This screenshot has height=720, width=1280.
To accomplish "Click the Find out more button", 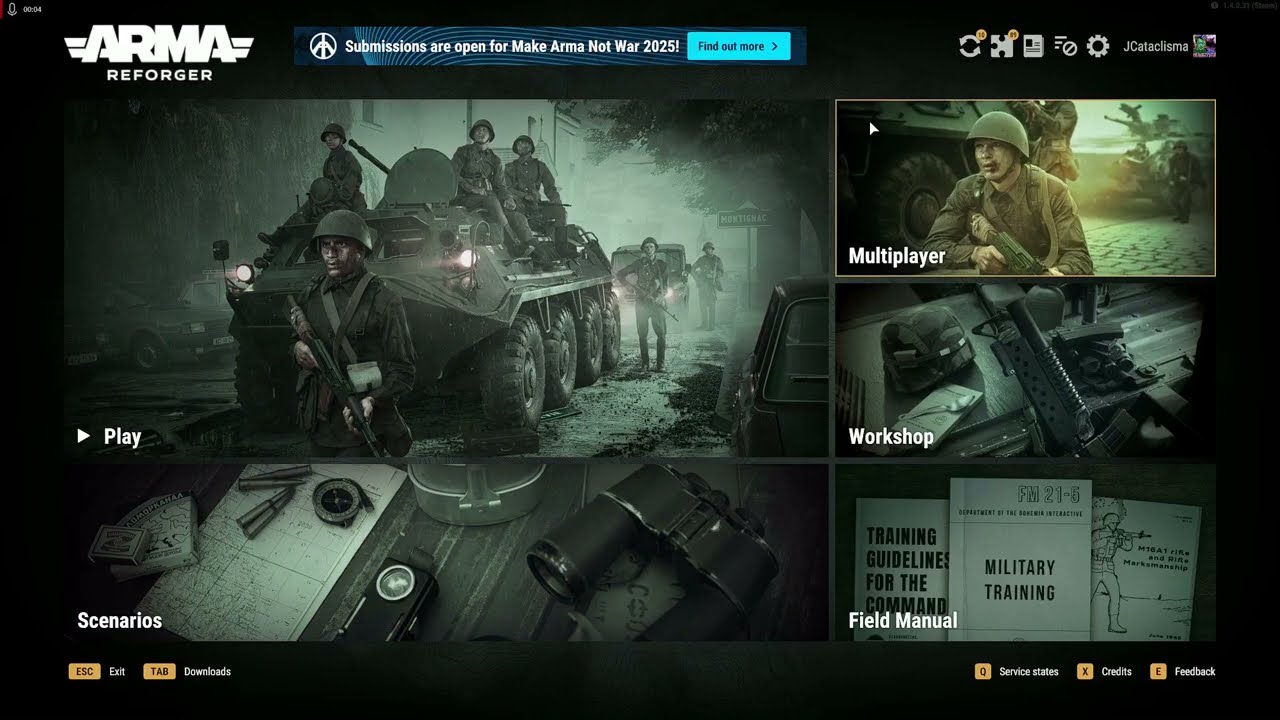I will pyautogui.click(x=739, y=46).
